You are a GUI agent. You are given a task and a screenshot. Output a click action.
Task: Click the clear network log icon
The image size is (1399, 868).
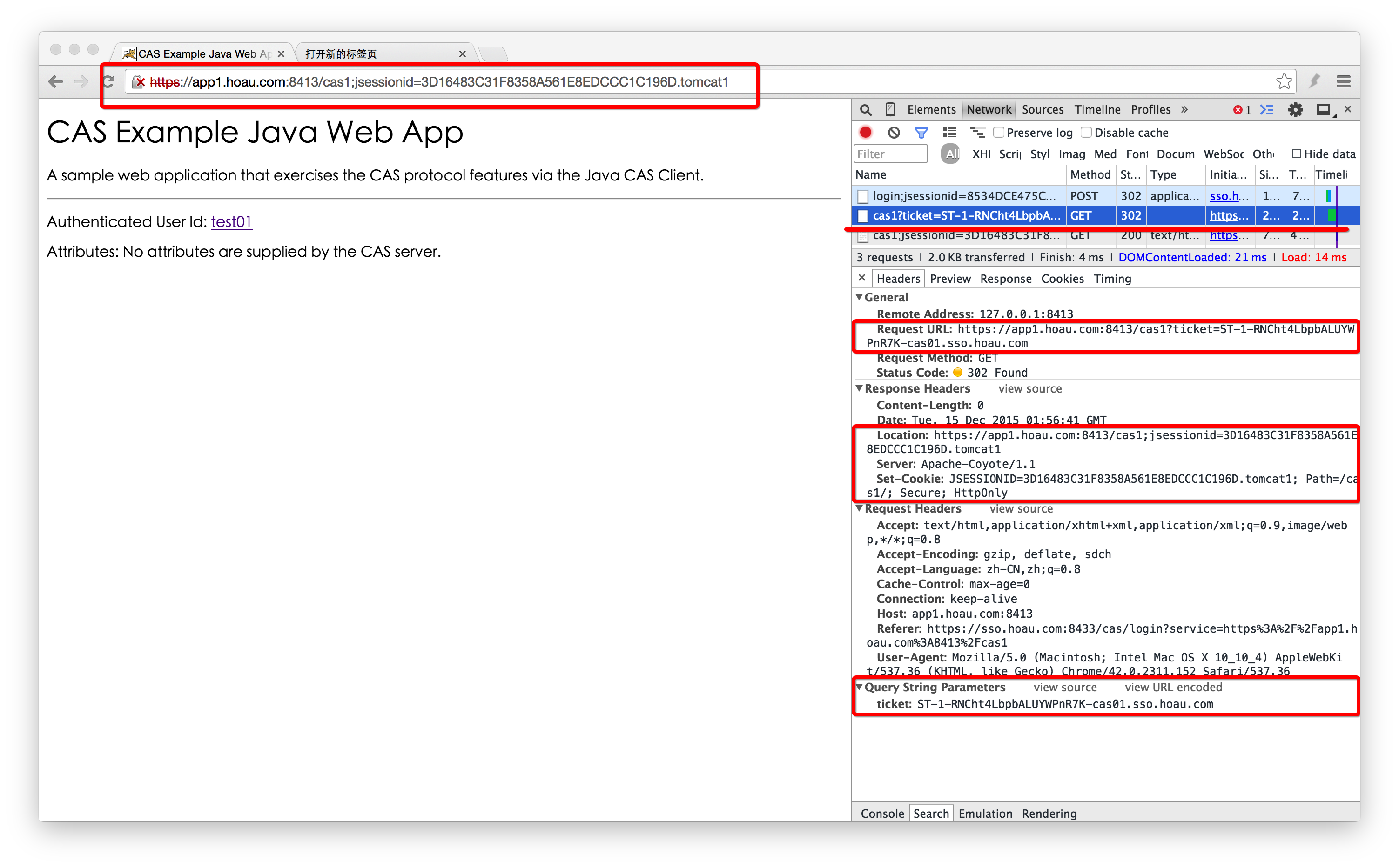pos(894,133)
